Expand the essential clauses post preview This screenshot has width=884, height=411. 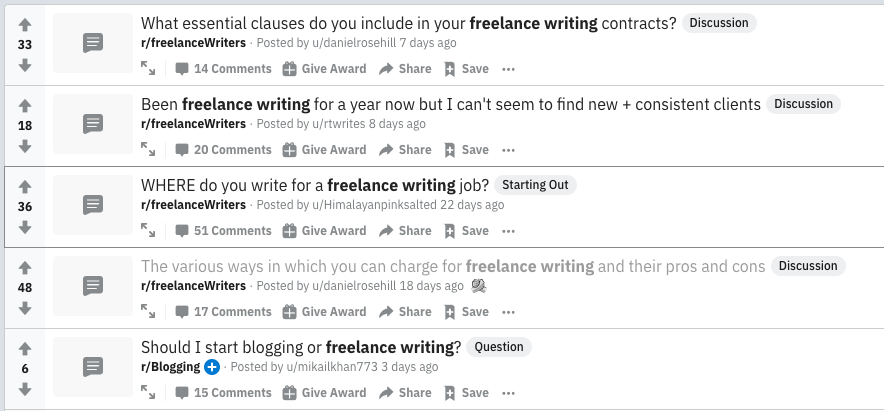[x=148, y=69]
